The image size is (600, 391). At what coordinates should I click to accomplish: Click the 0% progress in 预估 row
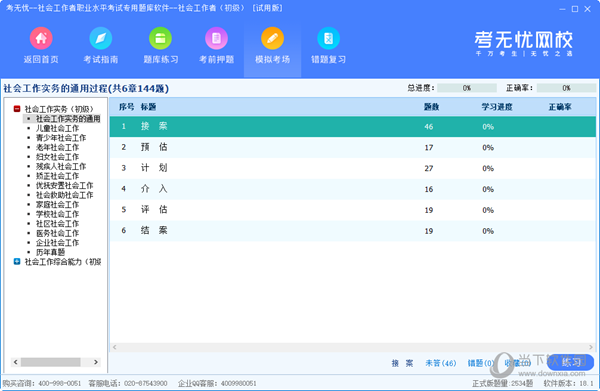click(x=488, y=148)
